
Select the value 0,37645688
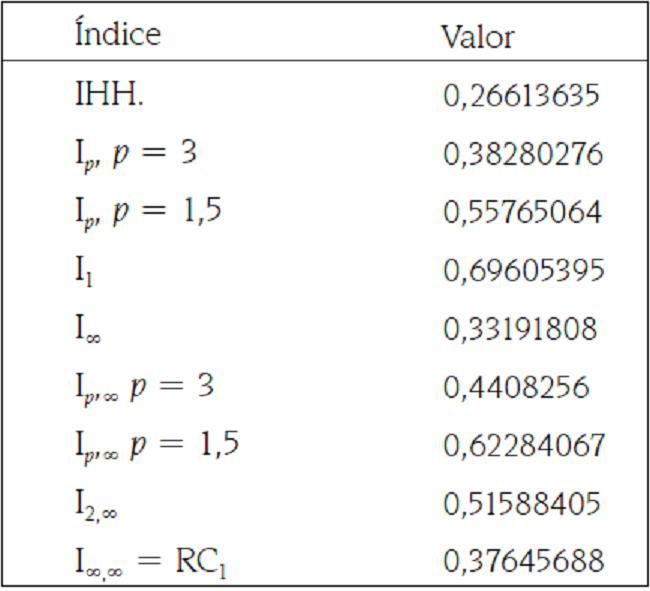click(x=522, y=560)
